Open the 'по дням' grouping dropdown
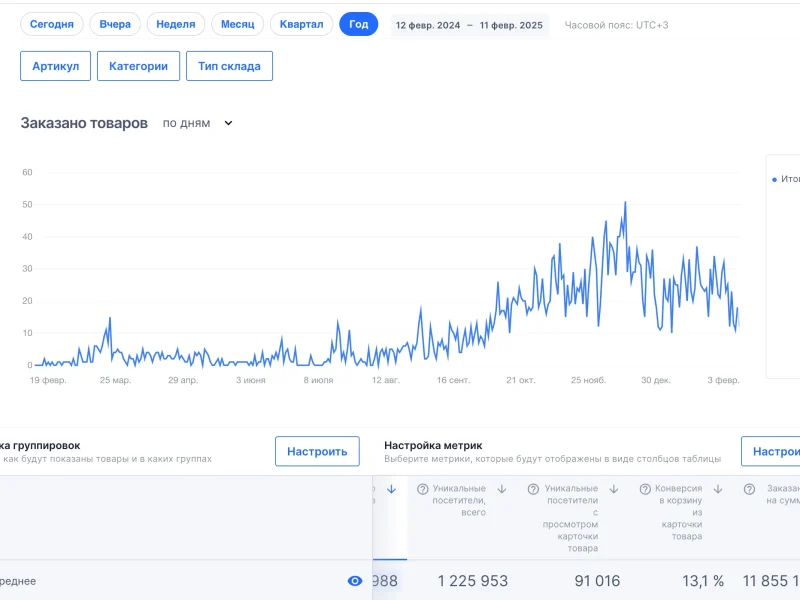 click(x=198, y=123)
